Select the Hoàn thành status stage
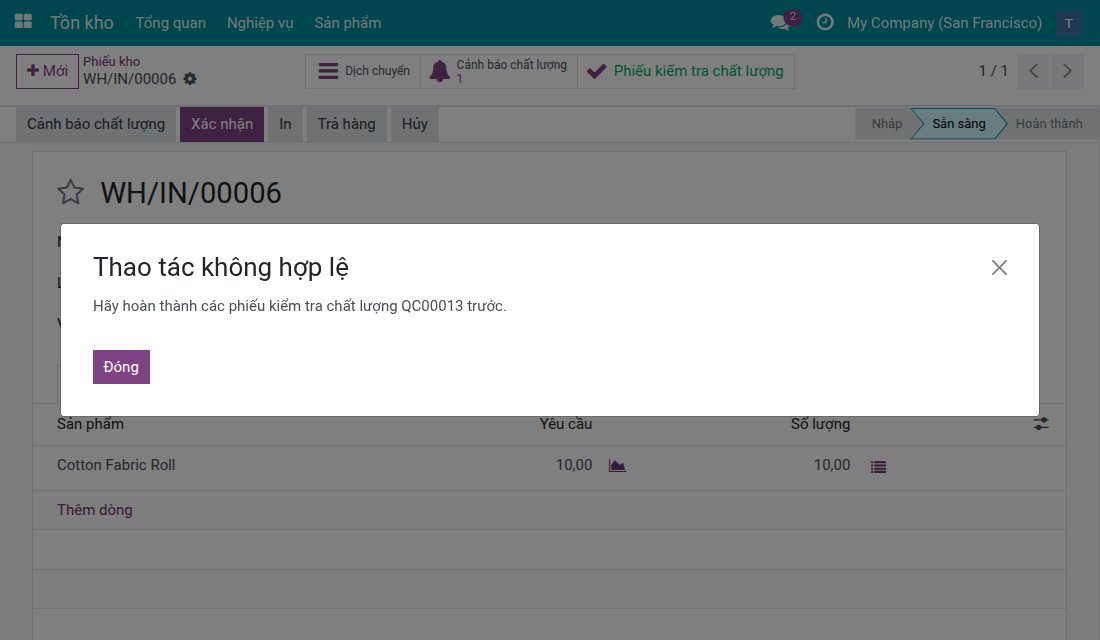The image size is (1100, 640). coord(1048,124)
